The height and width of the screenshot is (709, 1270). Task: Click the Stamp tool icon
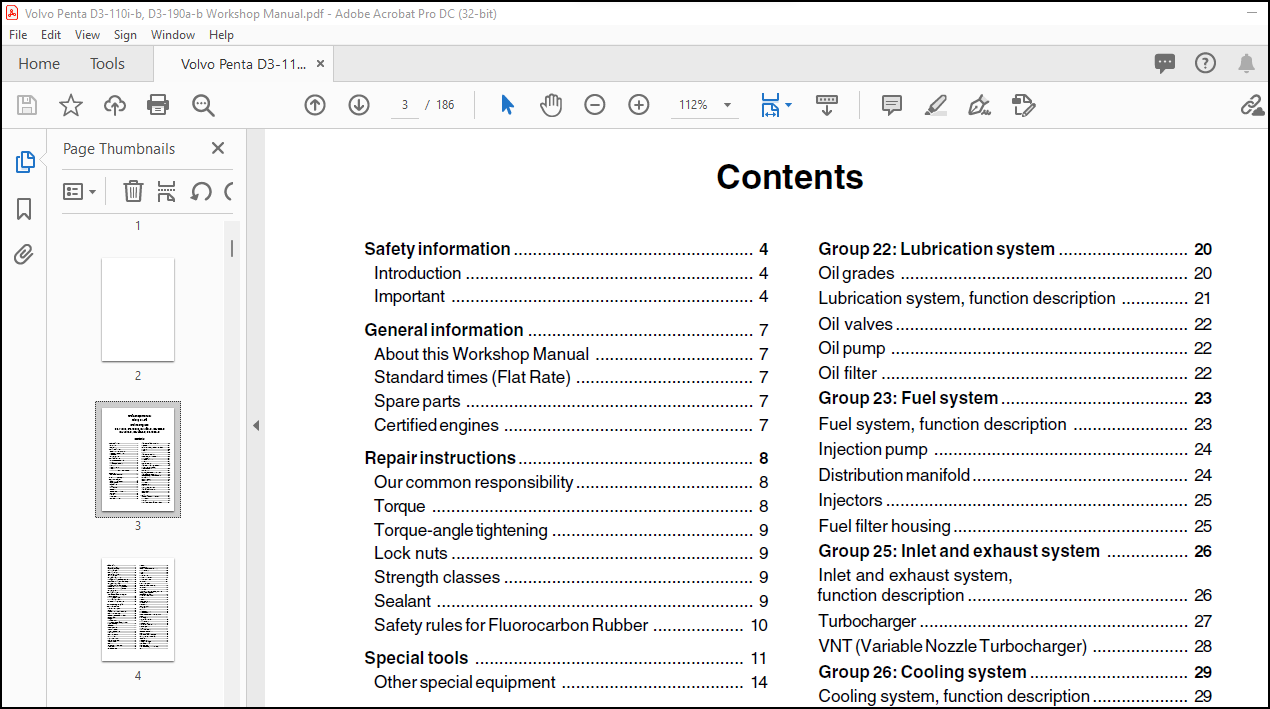pyautogui.click(x=1023, y=105)
